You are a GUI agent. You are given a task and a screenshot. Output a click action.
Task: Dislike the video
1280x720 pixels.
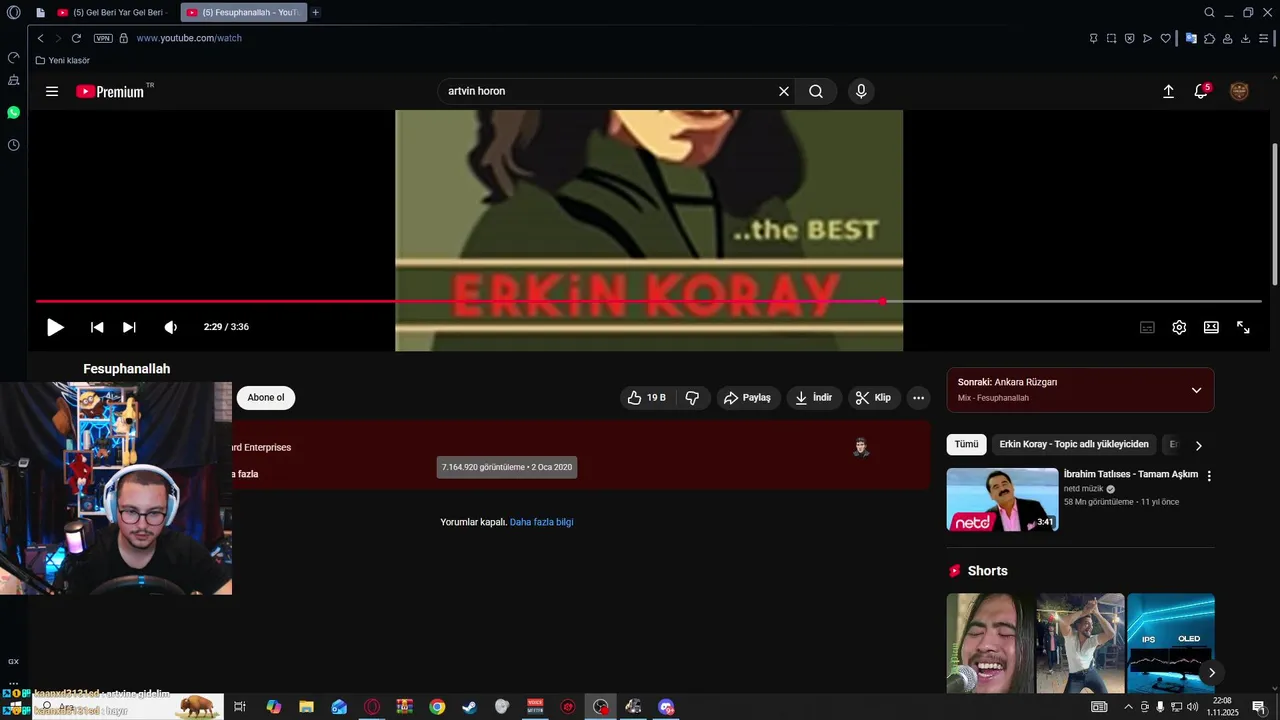692,397
